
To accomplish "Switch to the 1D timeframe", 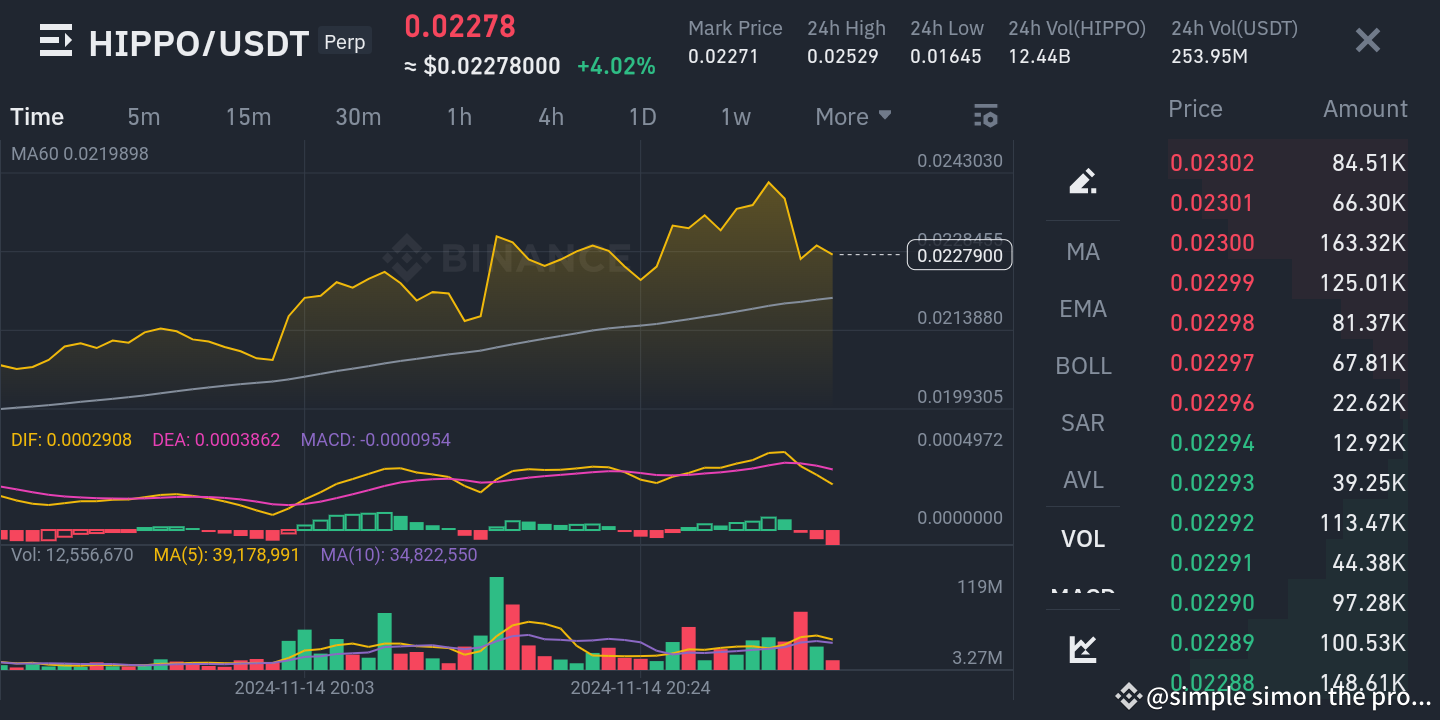I will click(x=642, y=116).
